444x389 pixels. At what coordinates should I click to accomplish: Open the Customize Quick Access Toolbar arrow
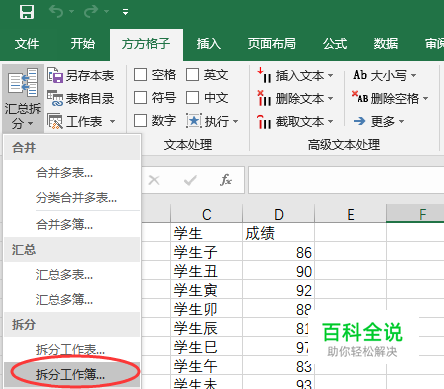(x=125, y=12)
